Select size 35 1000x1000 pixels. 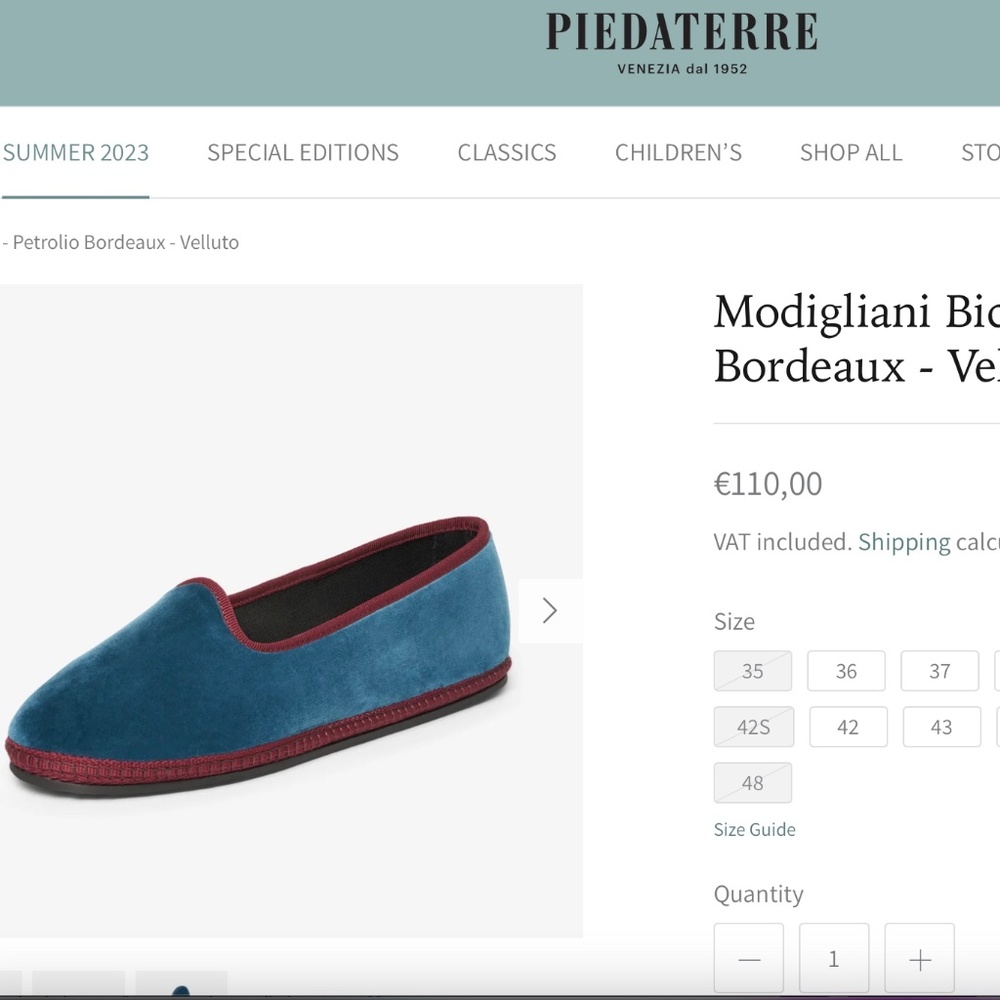click(752, 671)
